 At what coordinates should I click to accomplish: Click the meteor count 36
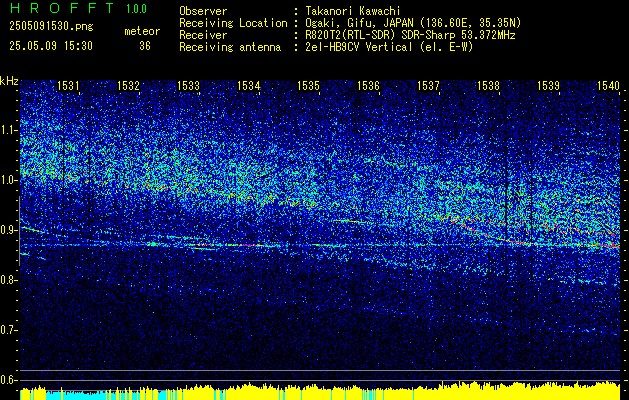tap(145, 46)
